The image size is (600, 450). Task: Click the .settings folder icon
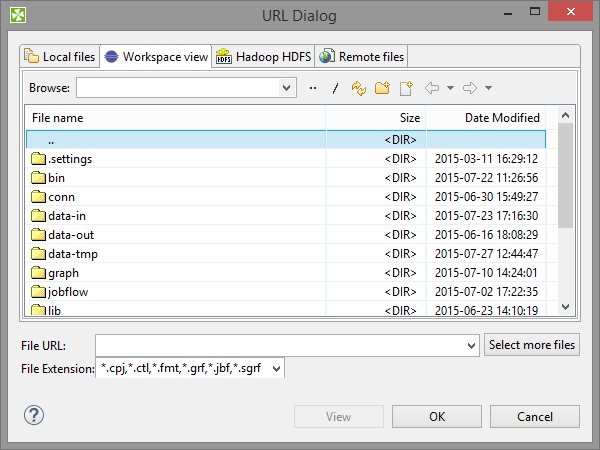38,158
